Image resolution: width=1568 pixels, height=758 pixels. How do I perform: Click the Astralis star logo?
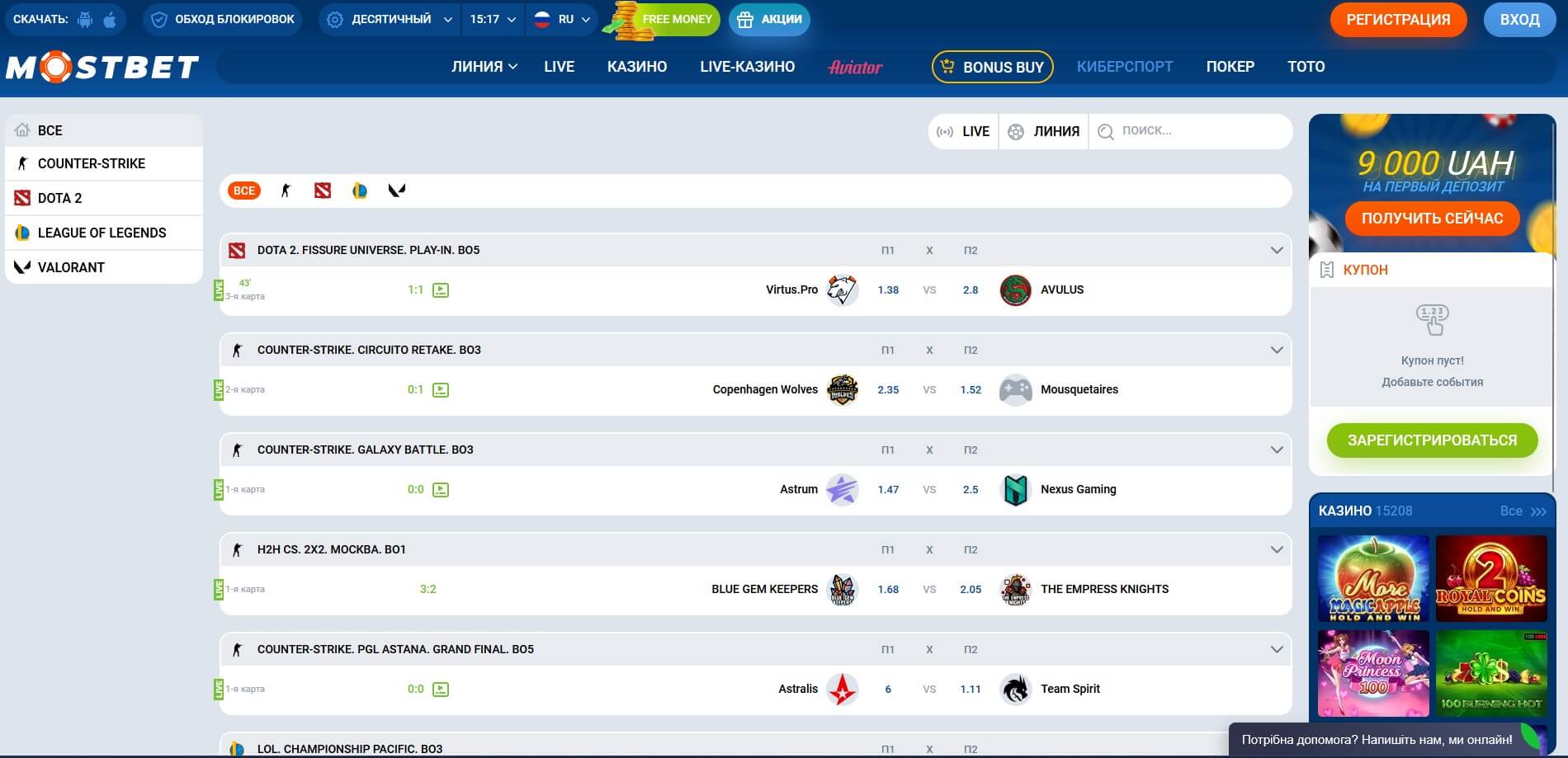tap(843, 690)
